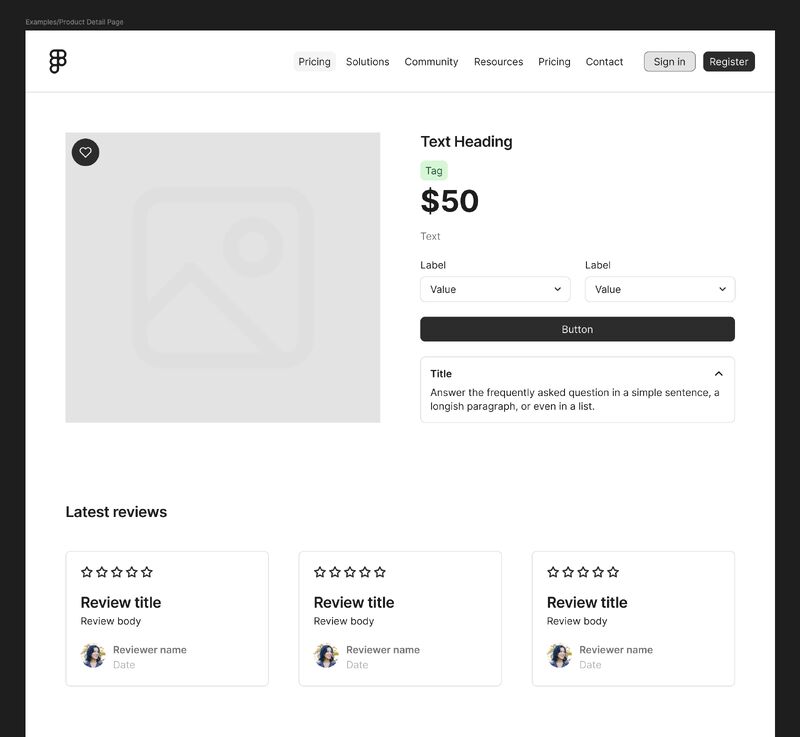Click the Sign in button
The image size is (800, 737).
(669, 62)
